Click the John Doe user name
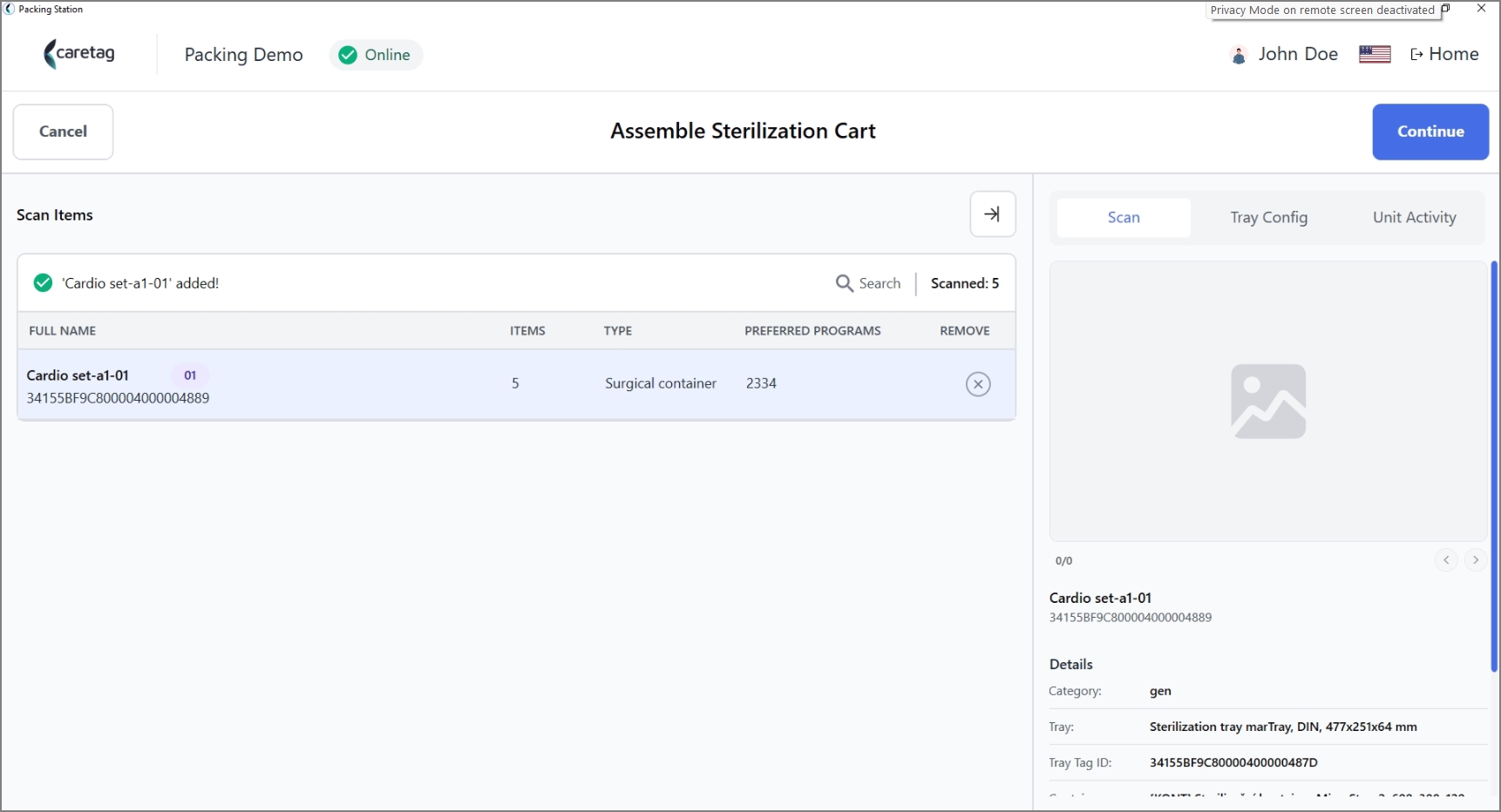Image resolution: width=1501 pixels, height=812 pixels. [x=1298, y=54]
